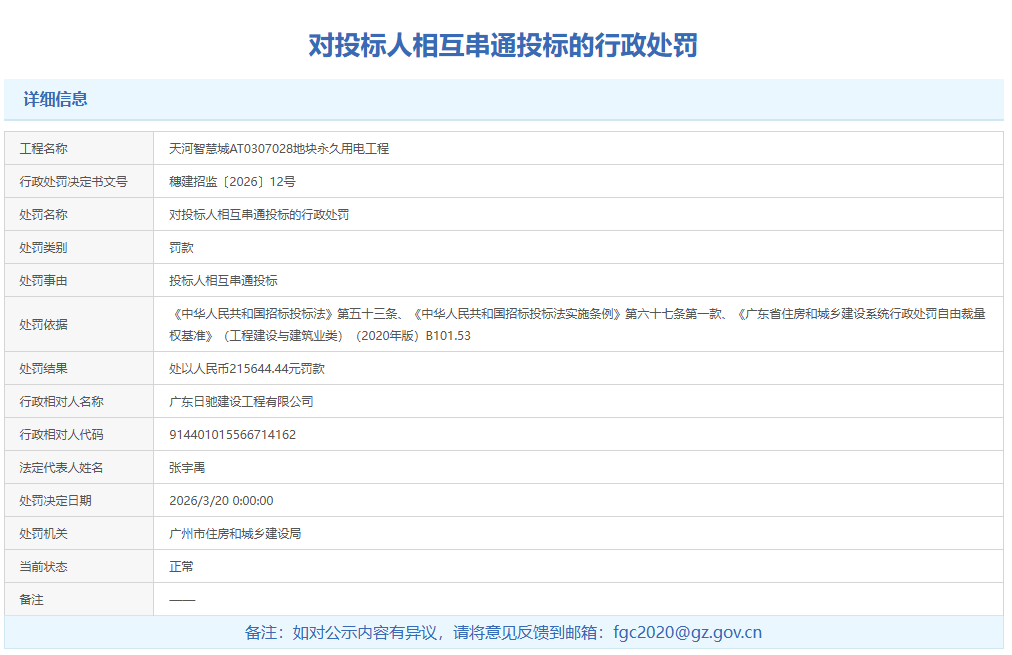This screenshot has height=655, width=1012.
Task: Click legal representative name 张宇禹
Action: (x=187, y=467)
